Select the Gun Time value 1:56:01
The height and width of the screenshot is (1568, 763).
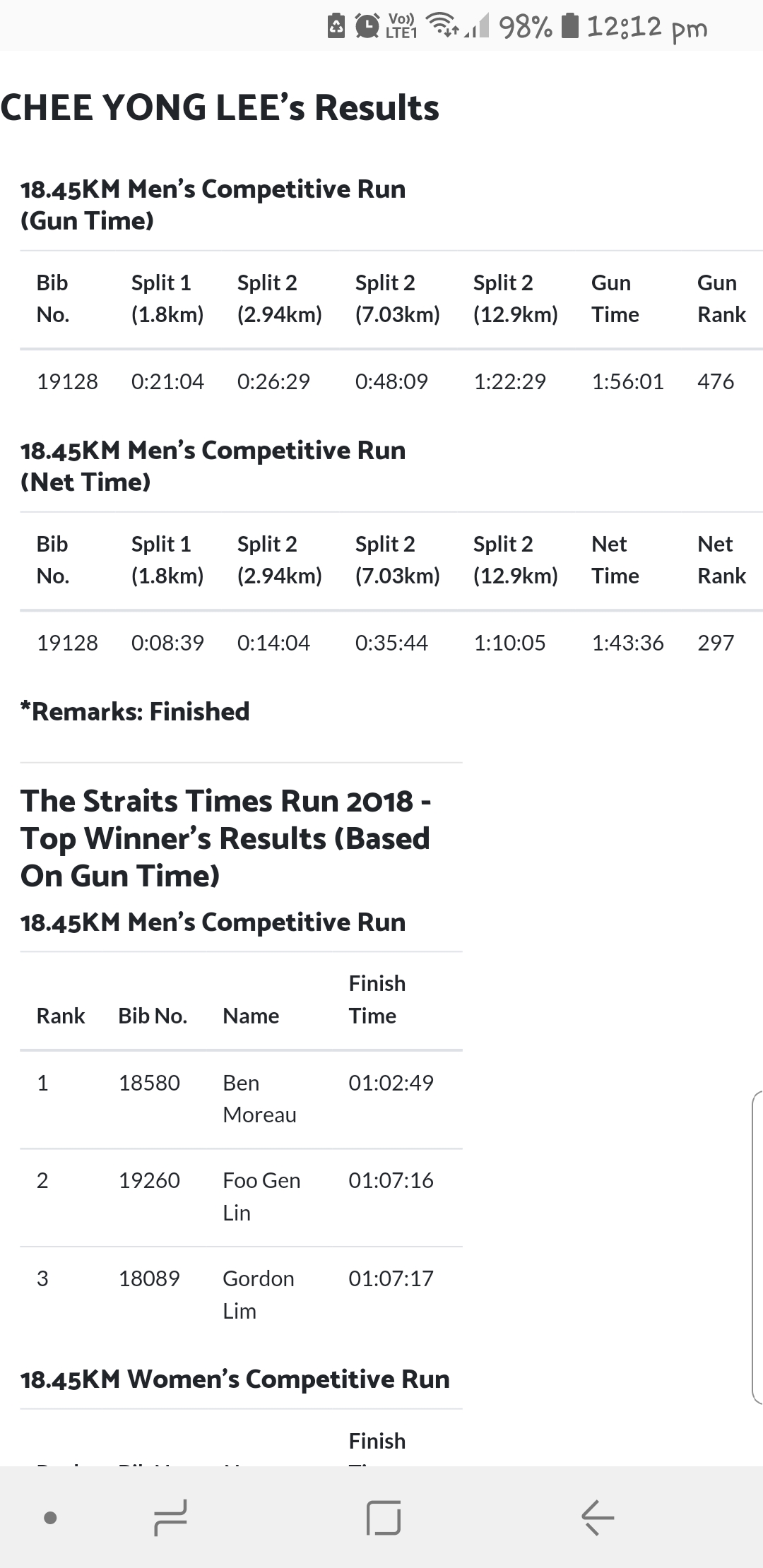(627, 381)
